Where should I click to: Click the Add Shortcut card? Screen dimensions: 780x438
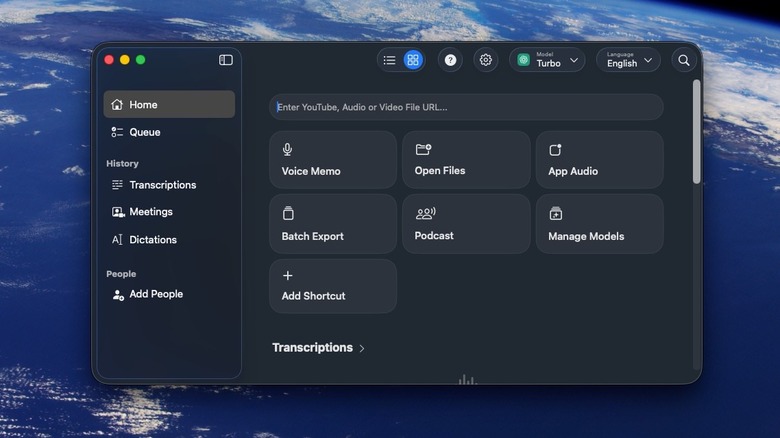pyautogui.click(x=333, y=286)
